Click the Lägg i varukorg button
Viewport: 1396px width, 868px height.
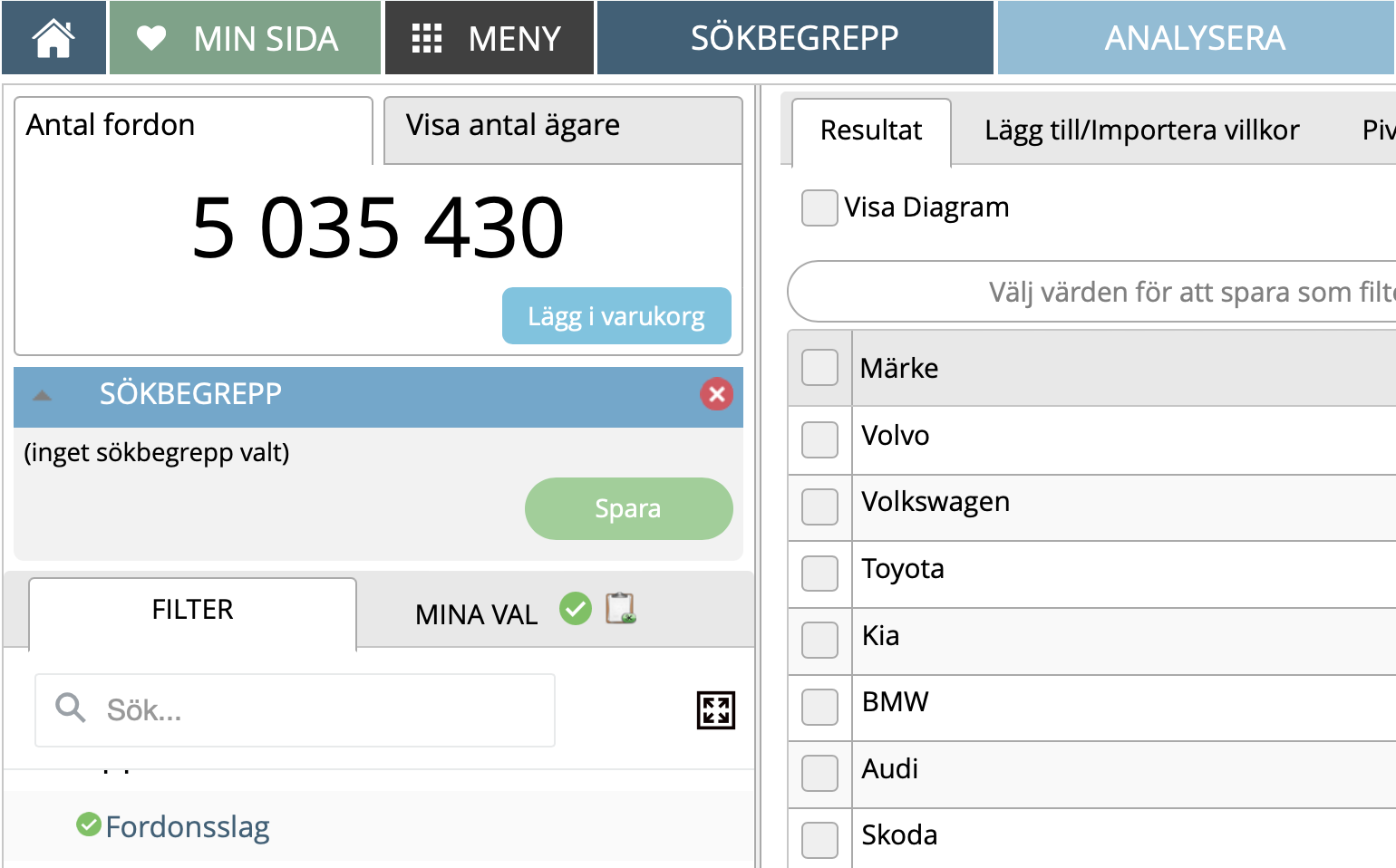point(616,316)
